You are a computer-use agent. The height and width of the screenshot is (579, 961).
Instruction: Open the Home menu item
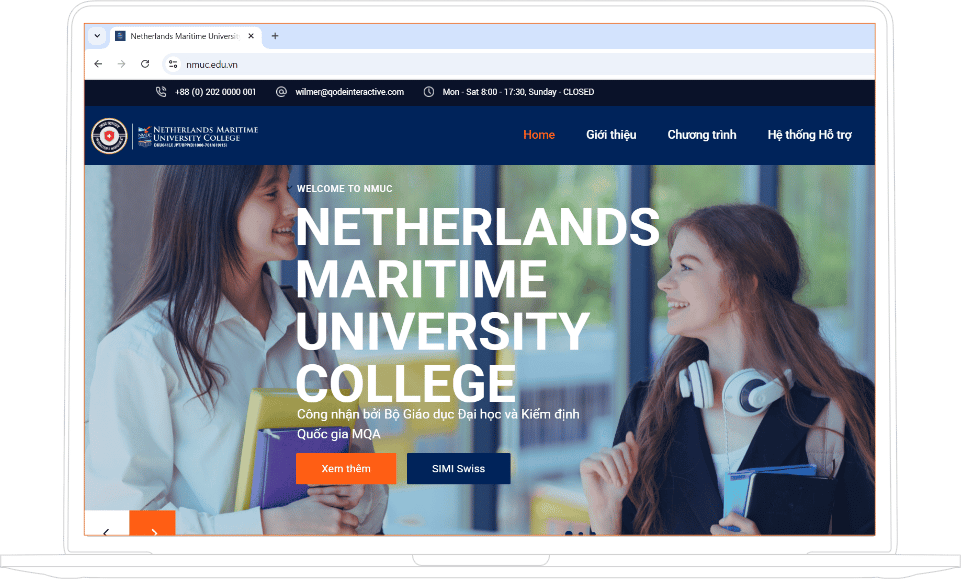pyautogui.click(x=539, y=135)
